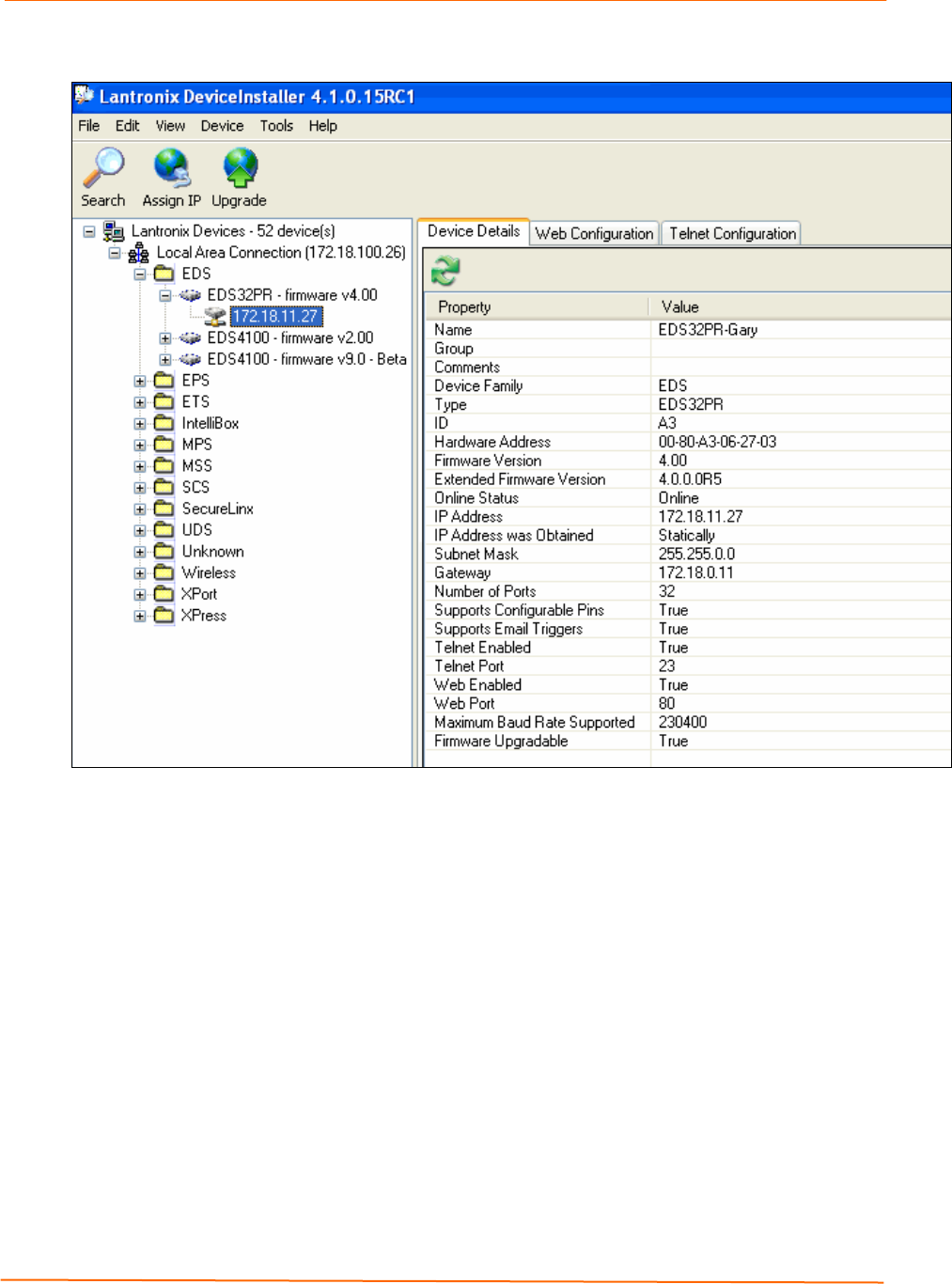Select the Wireless tree label
The width and height of the screenshot is (952, 1284).
[x=209, y=573]
